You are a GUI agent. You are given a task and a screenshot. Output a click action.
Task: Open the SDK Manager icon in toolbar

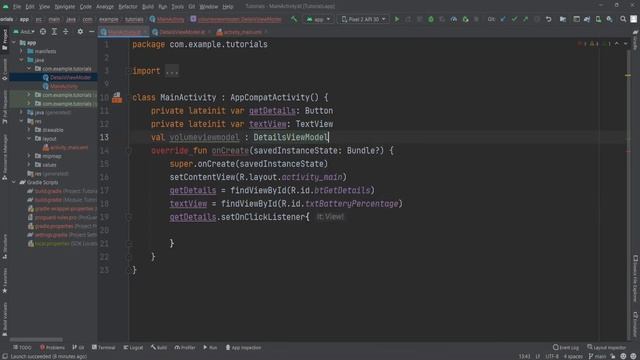(x=609, y=19)
